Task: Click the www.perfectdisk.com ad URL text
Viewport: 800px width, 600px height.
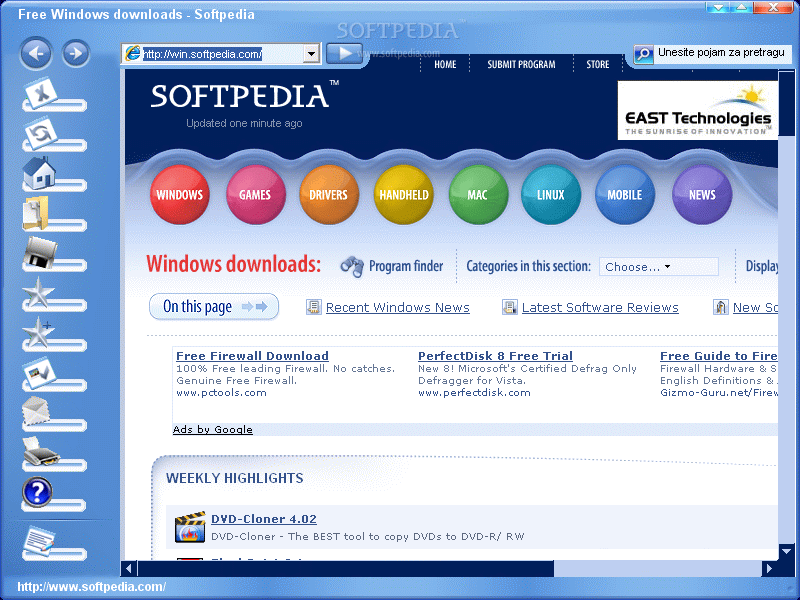Action: click(x=474, y=393)
